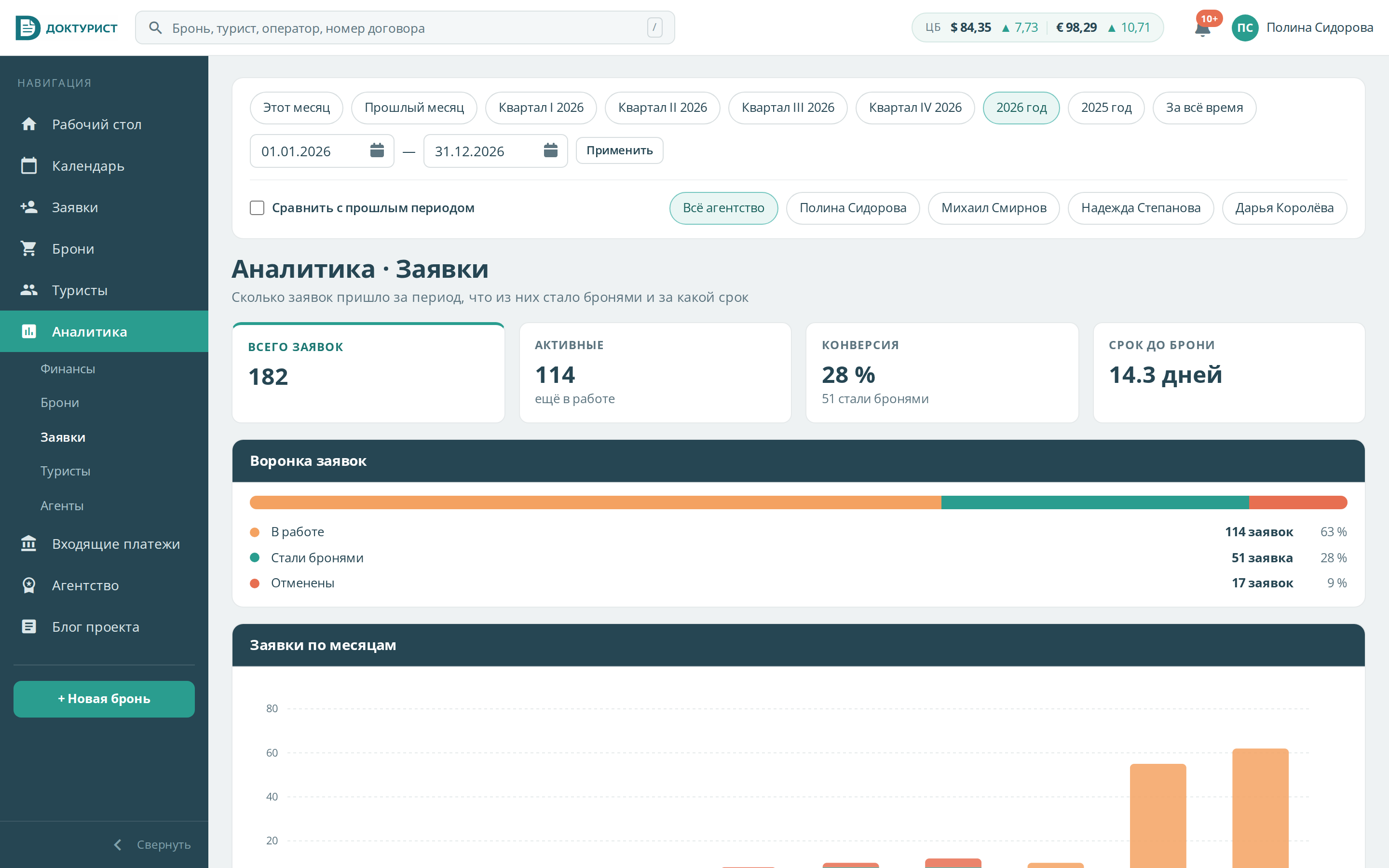The image size is (1389, 868).
Task: Click the Входящие платежи bank icon
Action: tap(29, 543)
